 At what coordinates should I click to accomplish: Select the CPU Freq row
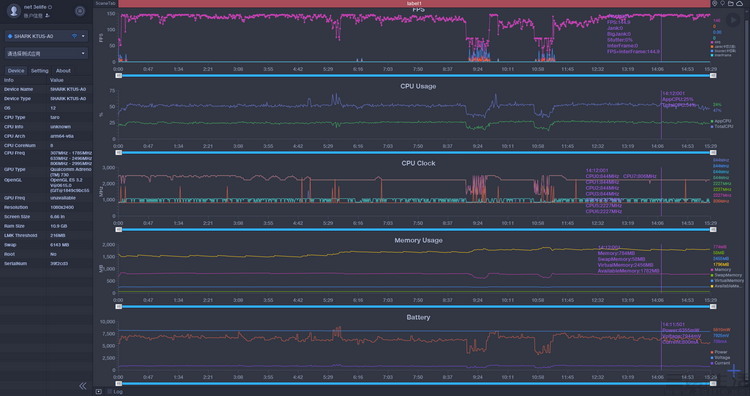46,158
